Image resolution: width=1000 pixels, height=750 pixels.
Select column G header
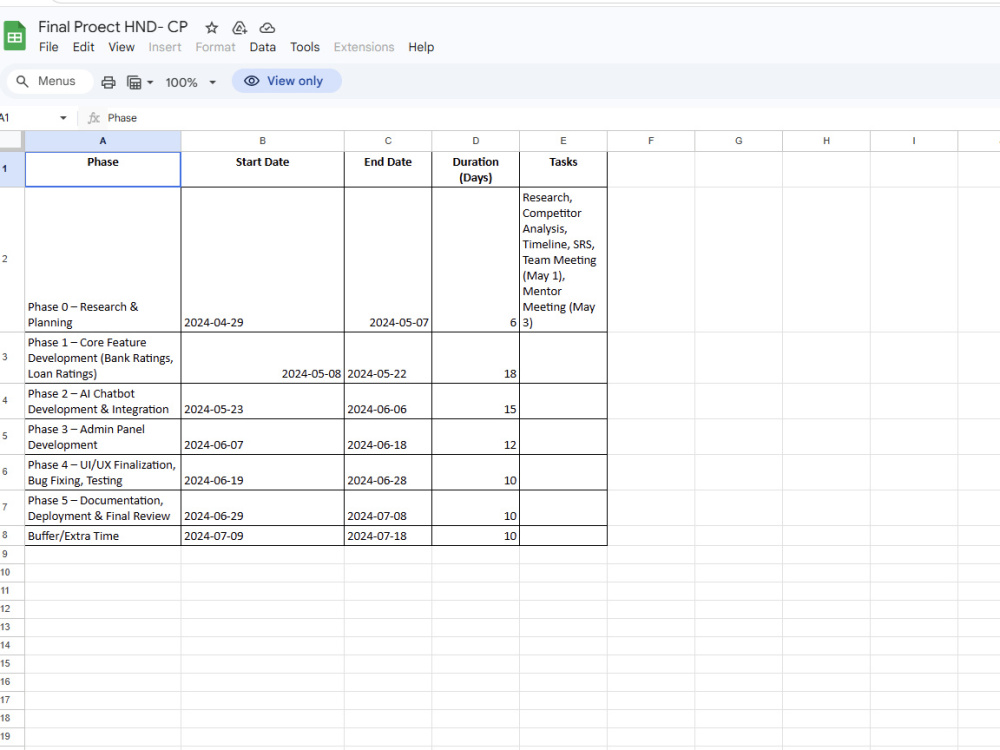coord(739,141)
